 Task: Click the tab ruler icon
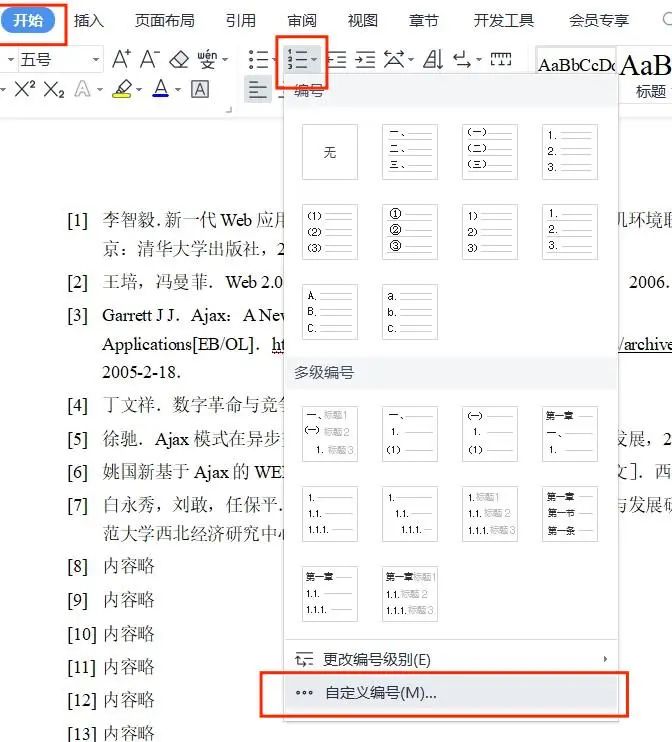click(501, 59)
